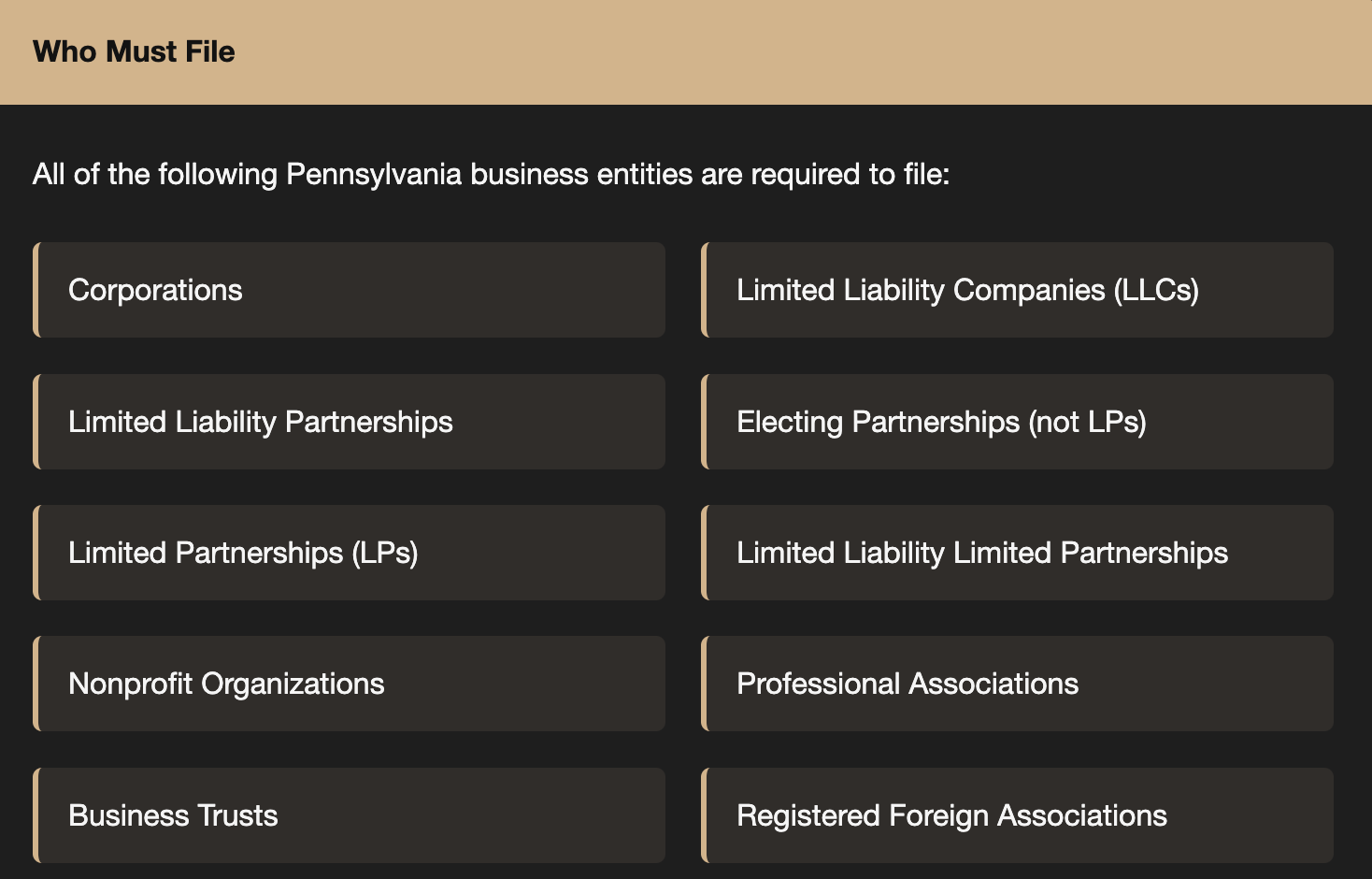Image resolution: width=1372 pixels, height=879 pixels.
Task: Click the Nonprofit Organizations text label
Action: pyautogui.click(x=226, y=684)
